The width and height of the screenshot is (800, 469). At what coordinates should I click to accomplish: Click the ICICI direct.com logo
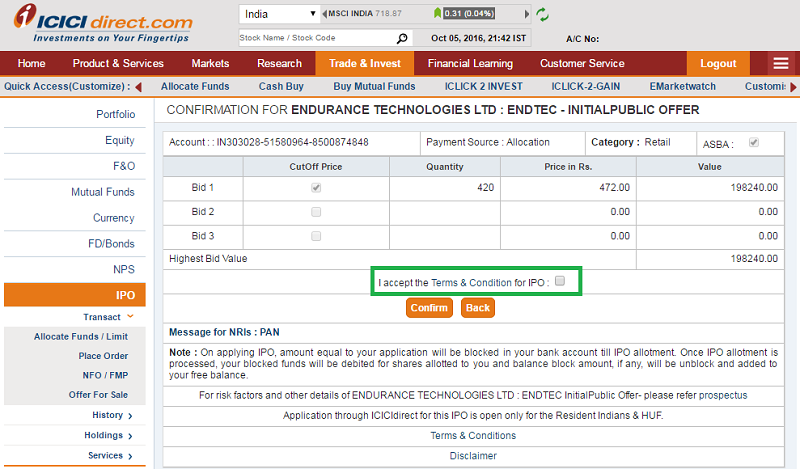pos(104,23)
